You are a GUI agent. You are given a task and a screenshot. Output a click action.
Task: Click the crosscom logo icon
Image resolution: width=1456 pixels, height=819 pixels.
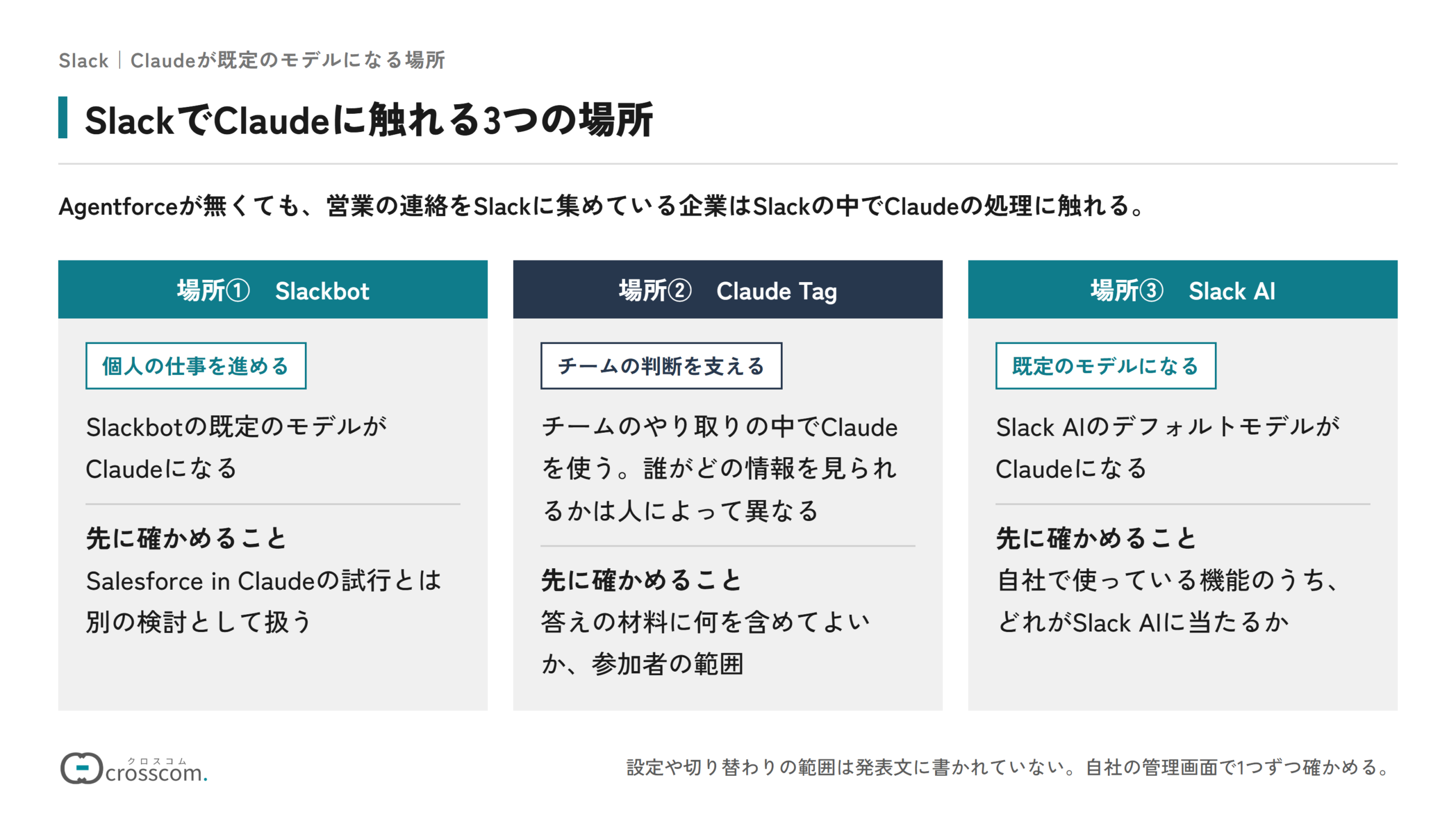(x=82, y=768)
